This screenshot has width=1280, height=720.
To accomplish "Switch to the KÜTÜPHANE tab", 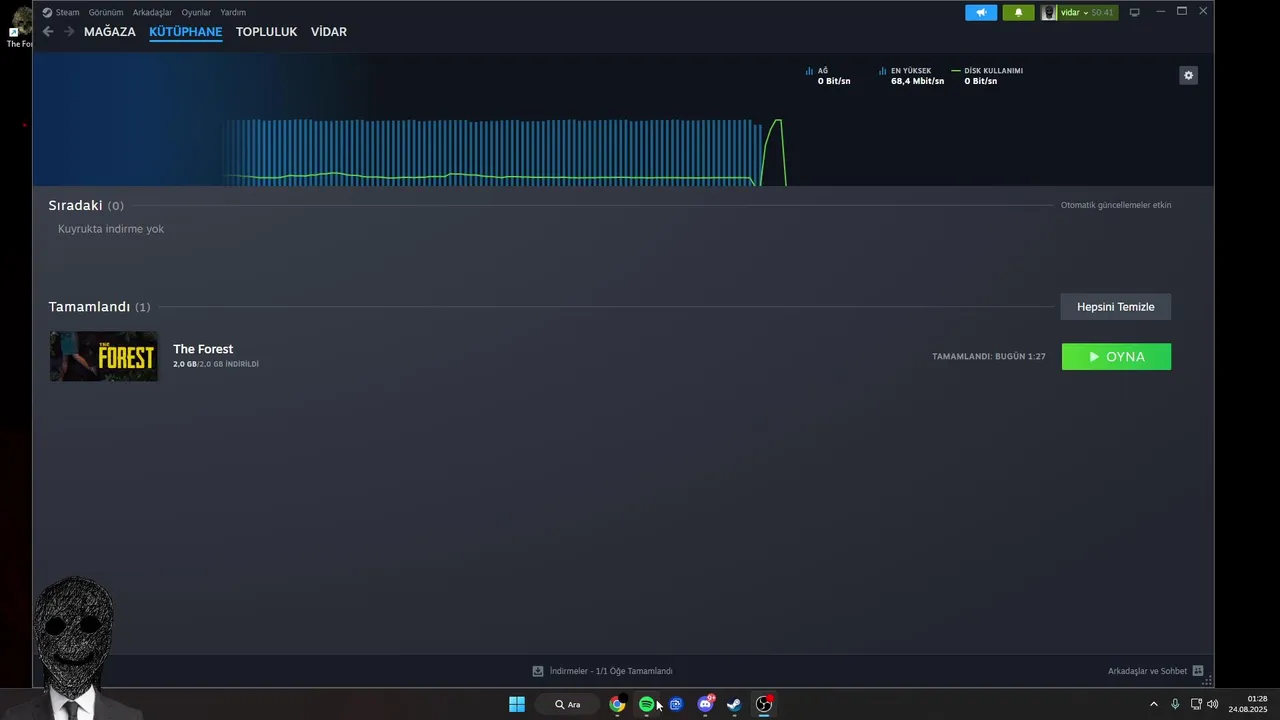I will click(x=186, y=32).
